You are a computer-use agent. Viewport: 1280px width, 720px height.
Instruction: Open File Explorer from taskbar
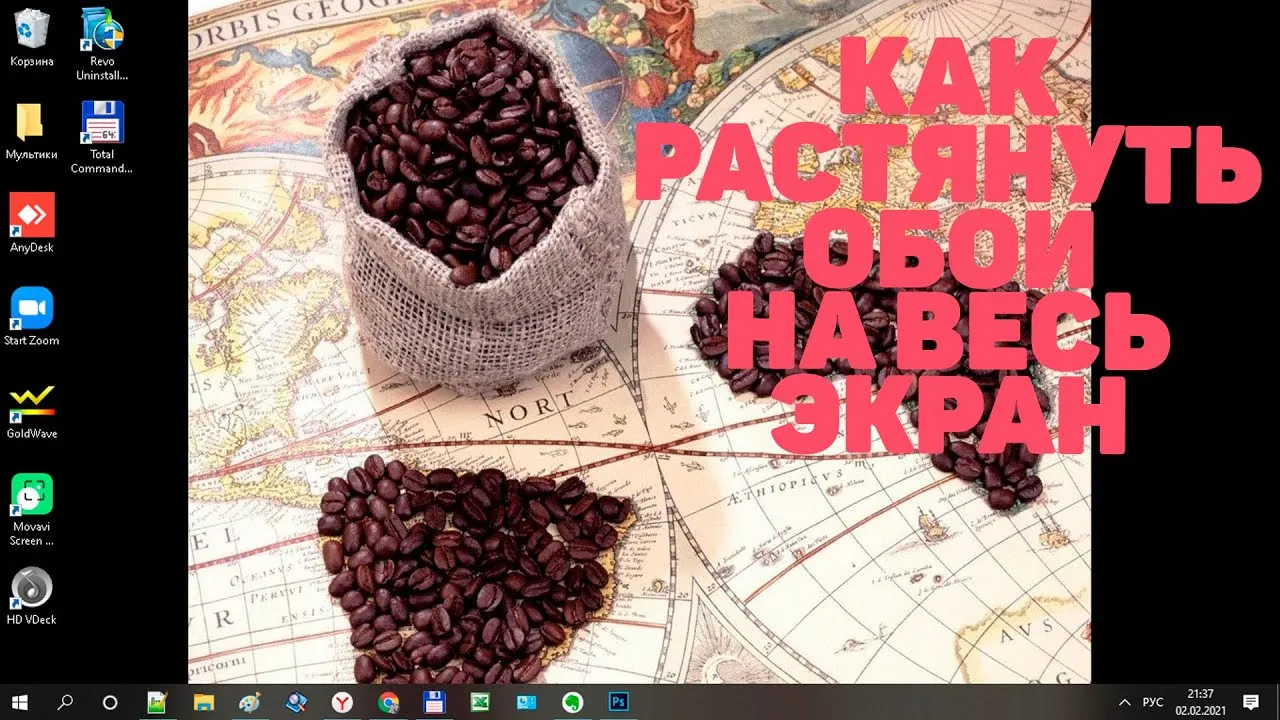click(x=203, y=702)
